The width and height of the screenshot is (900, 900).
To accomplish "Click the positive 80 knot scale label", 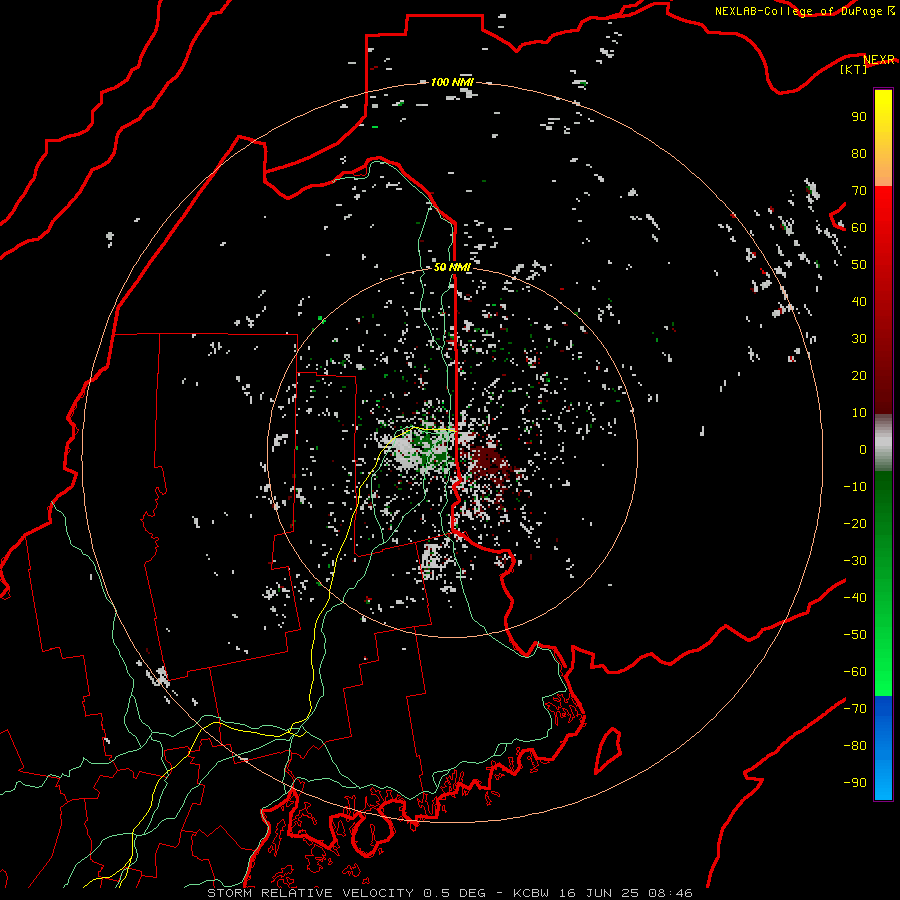I will 859,154.
